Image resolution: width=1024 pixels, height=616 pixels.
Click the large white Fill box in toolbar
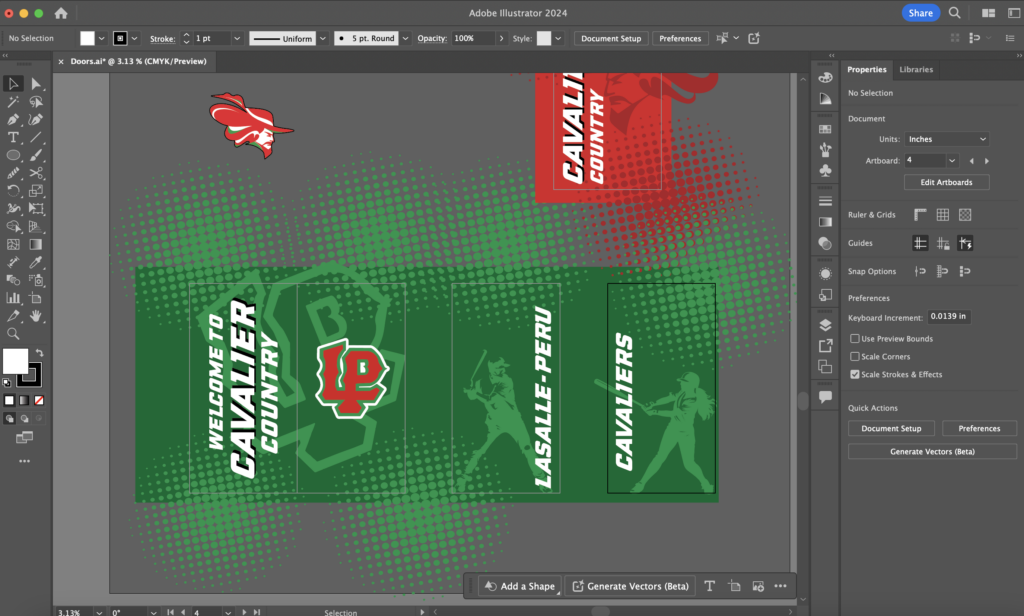15,361
